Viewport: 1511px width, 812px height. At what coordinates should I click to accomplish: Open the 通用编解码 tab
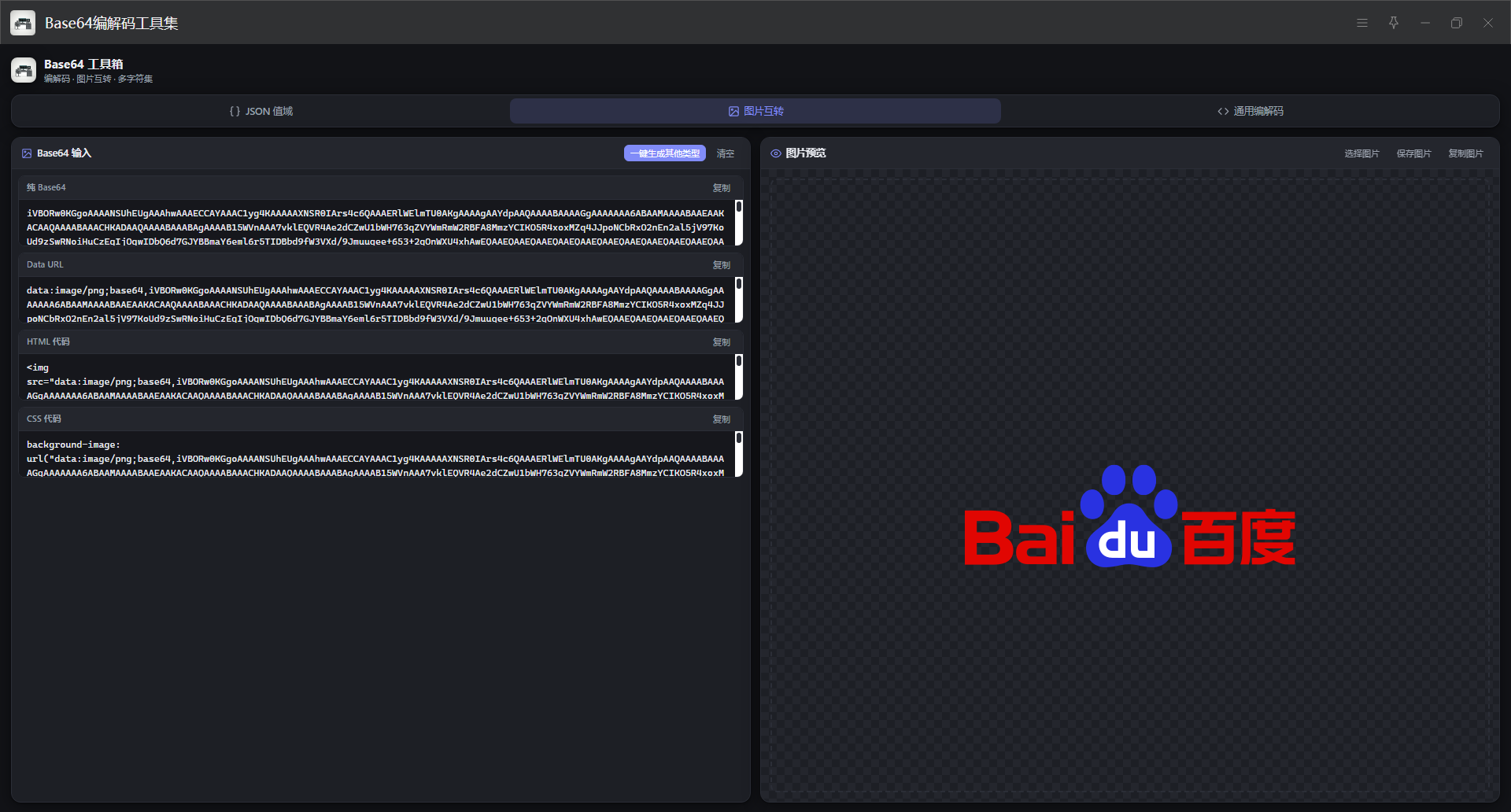[x=1250, y=111]
